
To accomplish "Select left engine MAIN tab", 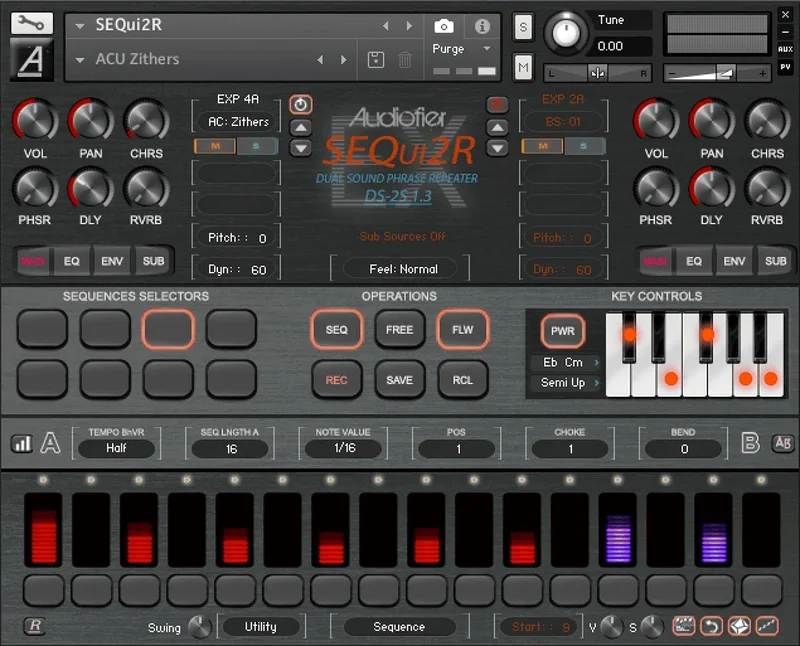I will pyautogui.click(x=33, y=261).
